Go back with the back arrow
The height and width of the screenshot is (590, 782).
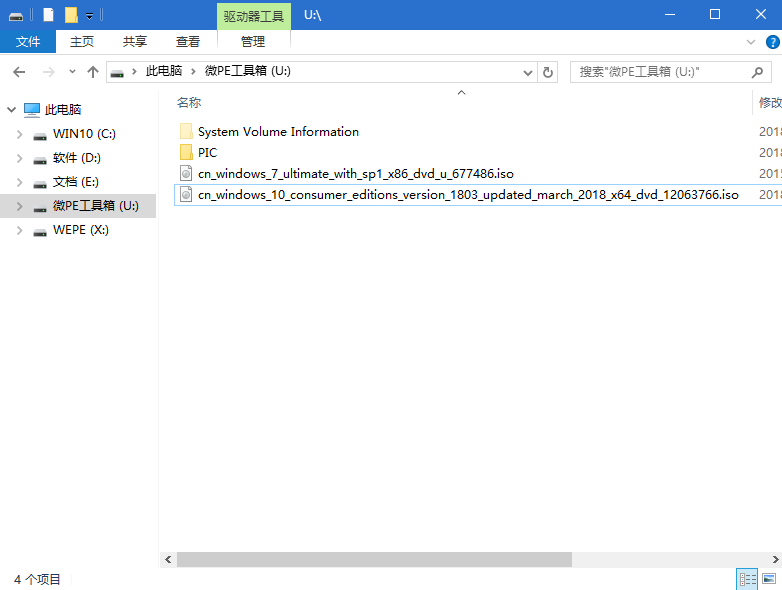pyautogui.click(x=19, y=72)
